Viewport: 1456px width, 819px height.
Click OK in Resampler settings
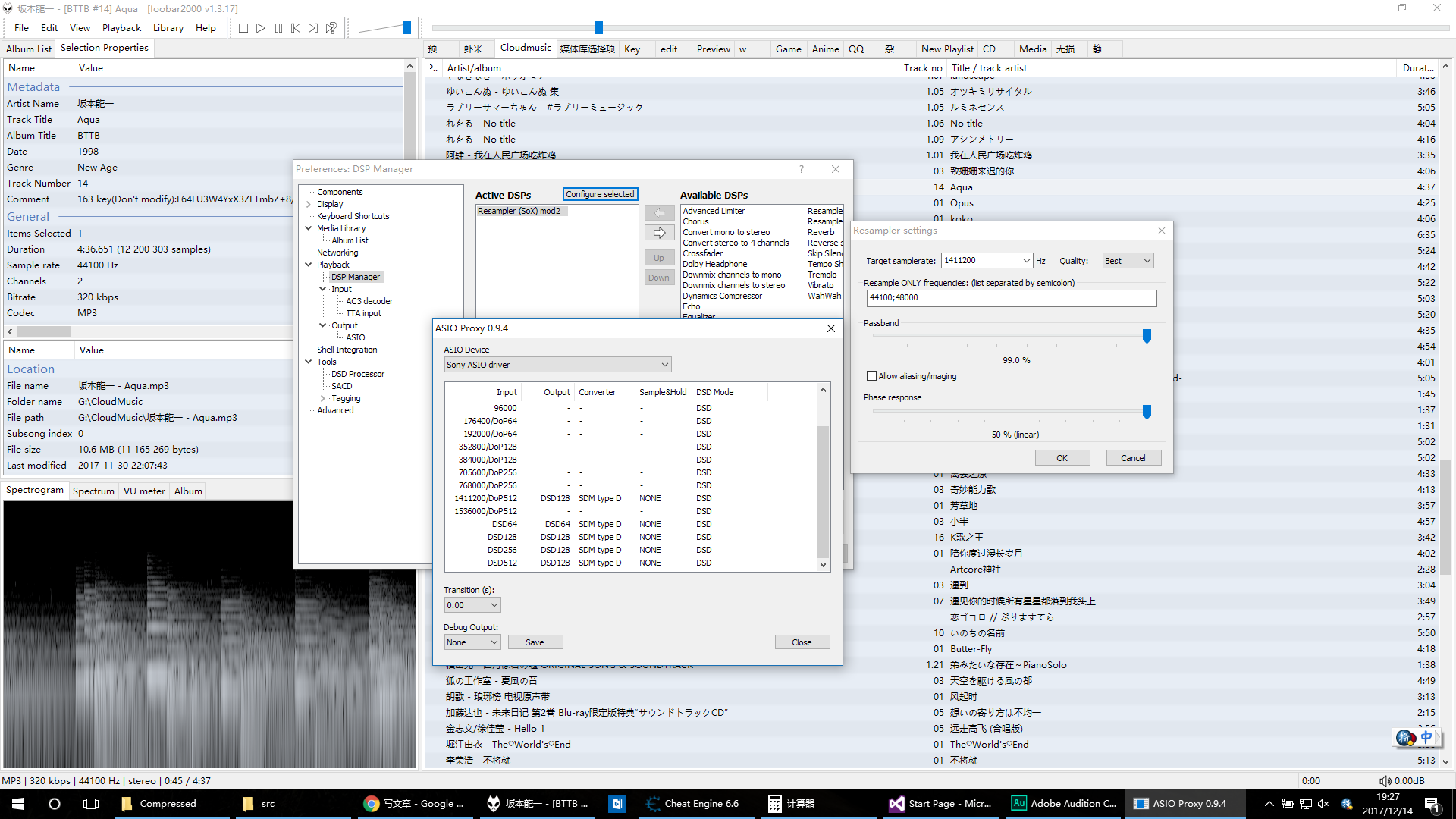tap(1062, 458)
